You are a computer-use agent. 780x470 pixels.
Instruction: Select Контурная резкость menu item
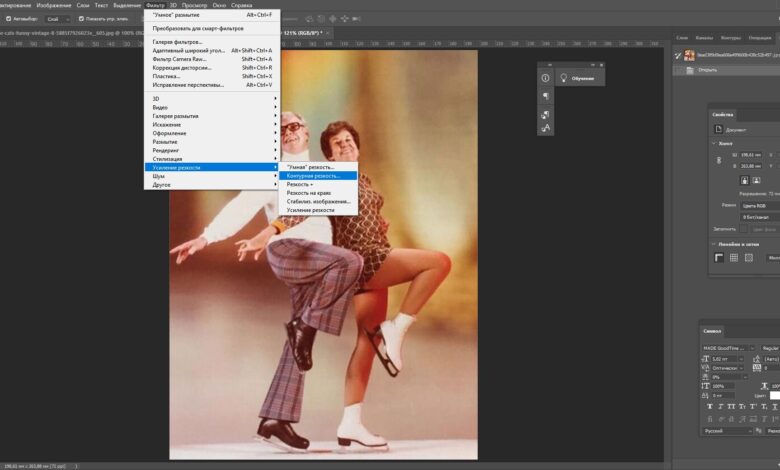click(313, 175)
